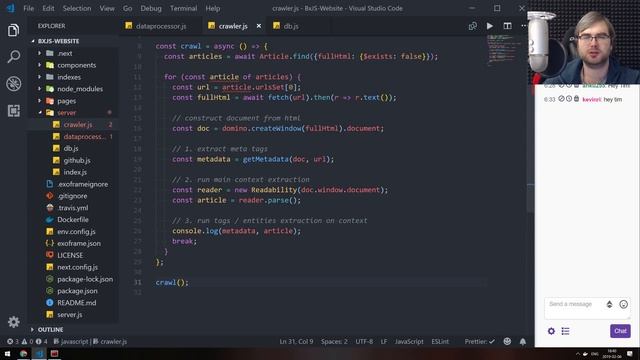Click the LF end-of-line indicator
This screenshot has width=640, height=360.
[x=384, y=342]
